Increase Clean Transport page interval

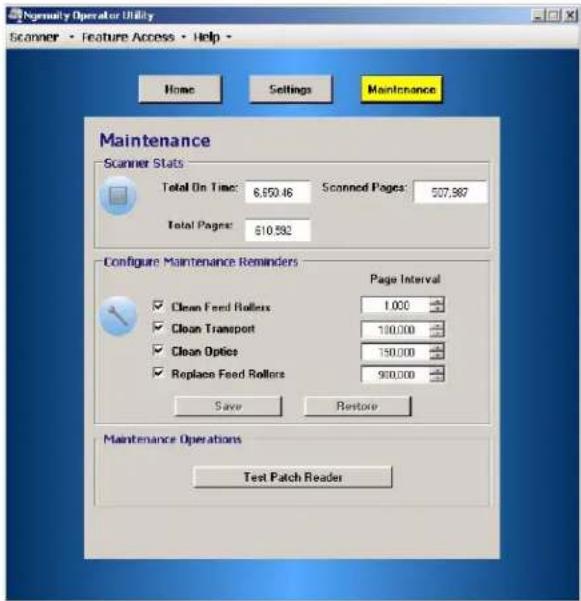pos(437,325)
